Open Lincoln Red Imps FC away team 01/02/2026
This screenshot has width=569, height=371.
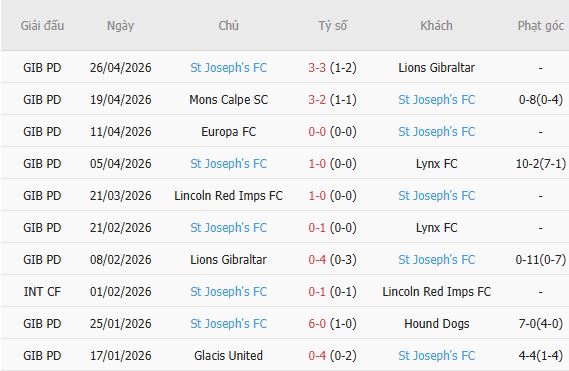click(437, 292)
